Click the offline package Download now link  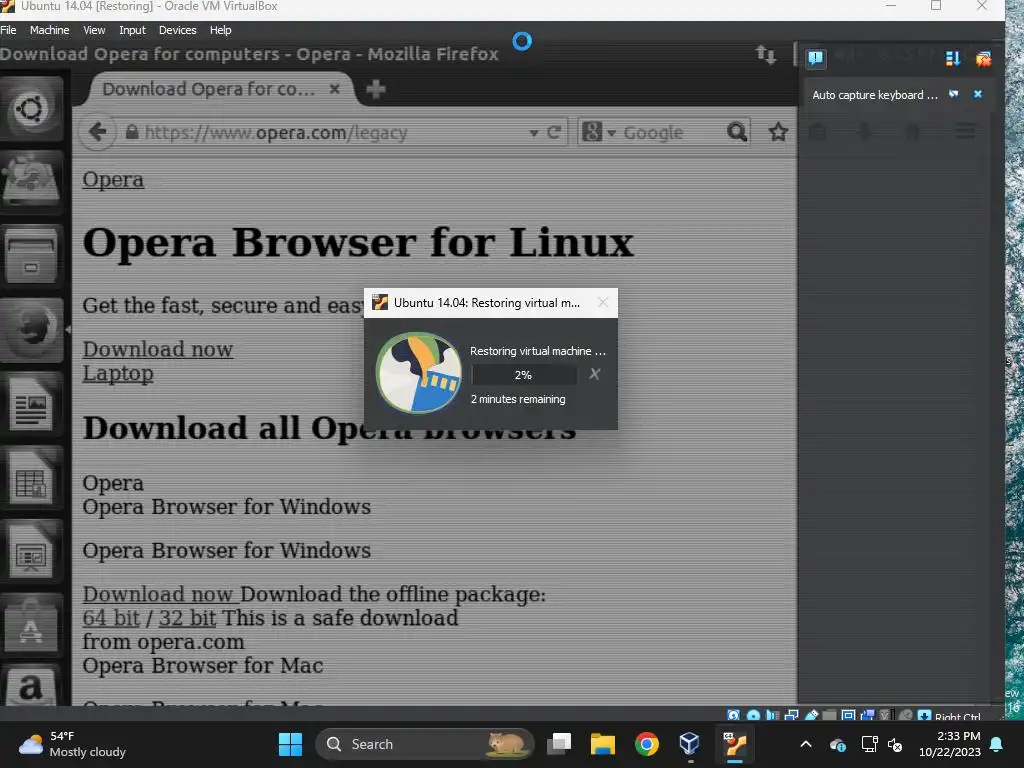click(x=157, y=594)
